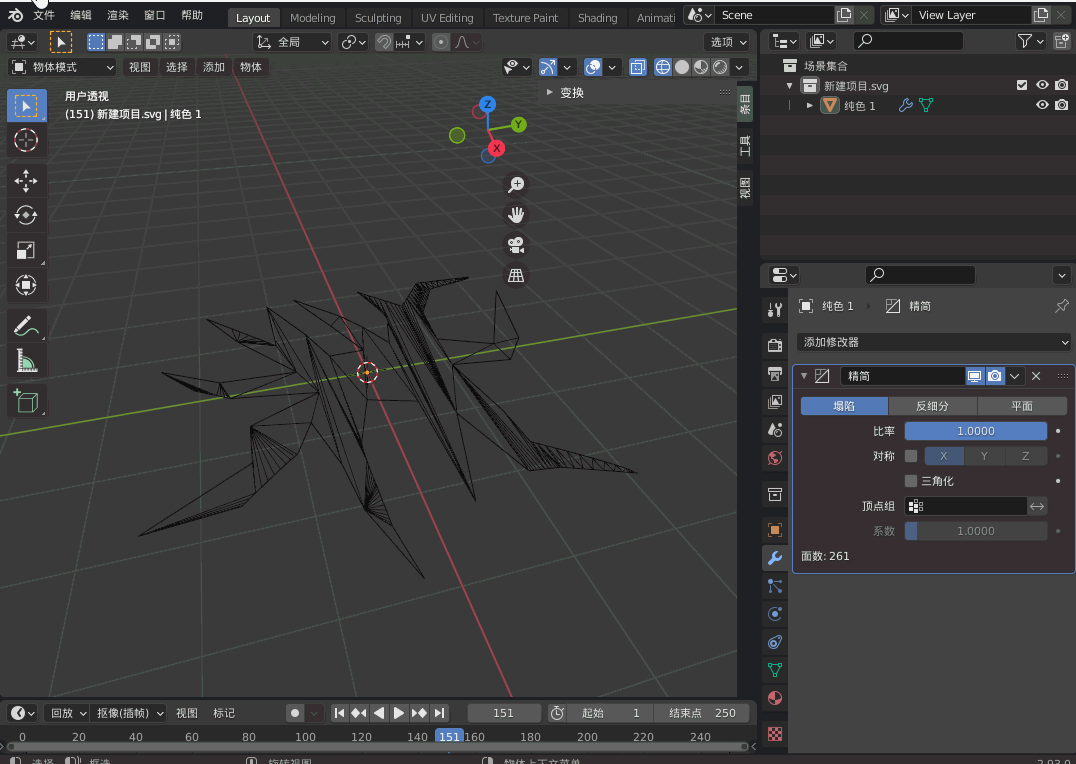Toggle camera view icon
The image size is (1076, 764).
click(x=516, y=245)
